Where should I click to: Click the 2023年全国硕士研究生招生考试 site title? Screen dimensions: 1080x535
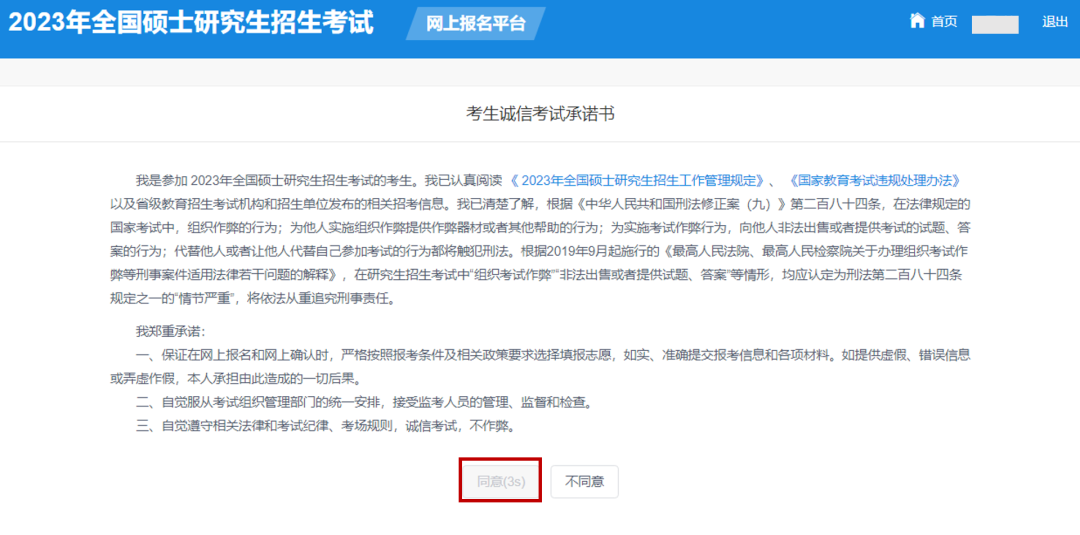click(x=191, y=23)
